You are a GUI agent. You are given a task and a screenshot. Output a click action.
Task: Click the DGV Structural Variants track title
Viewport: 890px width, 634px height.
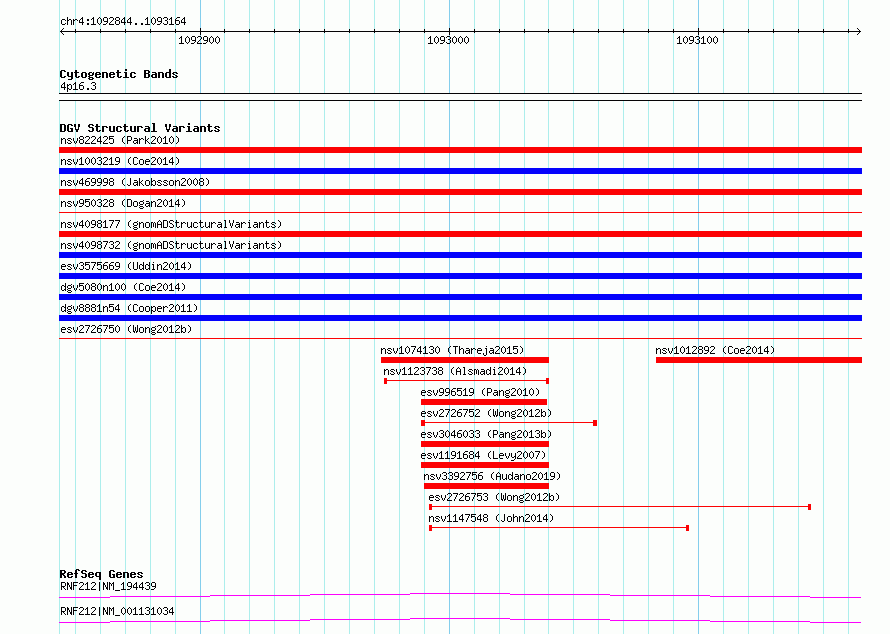(140, 128)
